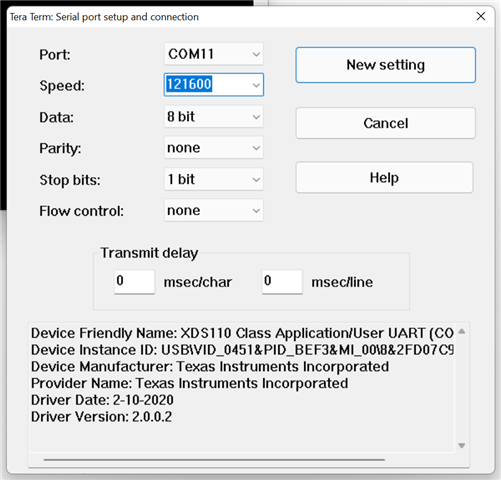
Task: Click the Device Manufacturer line
Action: (x=210, y=366)
